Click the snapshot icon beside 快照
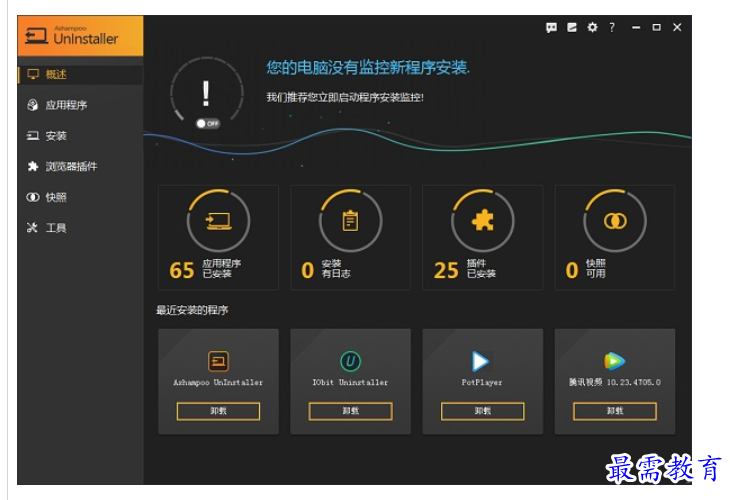 [x=33, y=197]
